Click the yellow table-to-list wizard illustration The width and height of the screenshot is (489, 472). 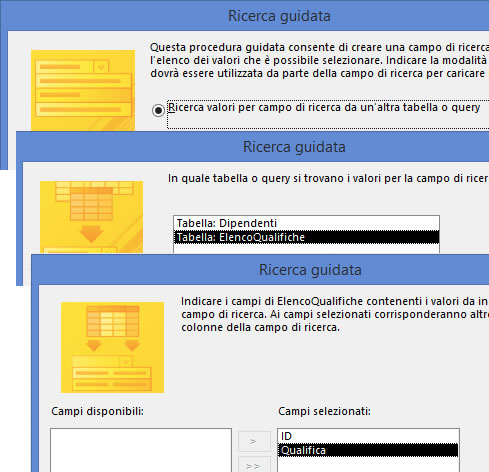click(x=91, y=217)
